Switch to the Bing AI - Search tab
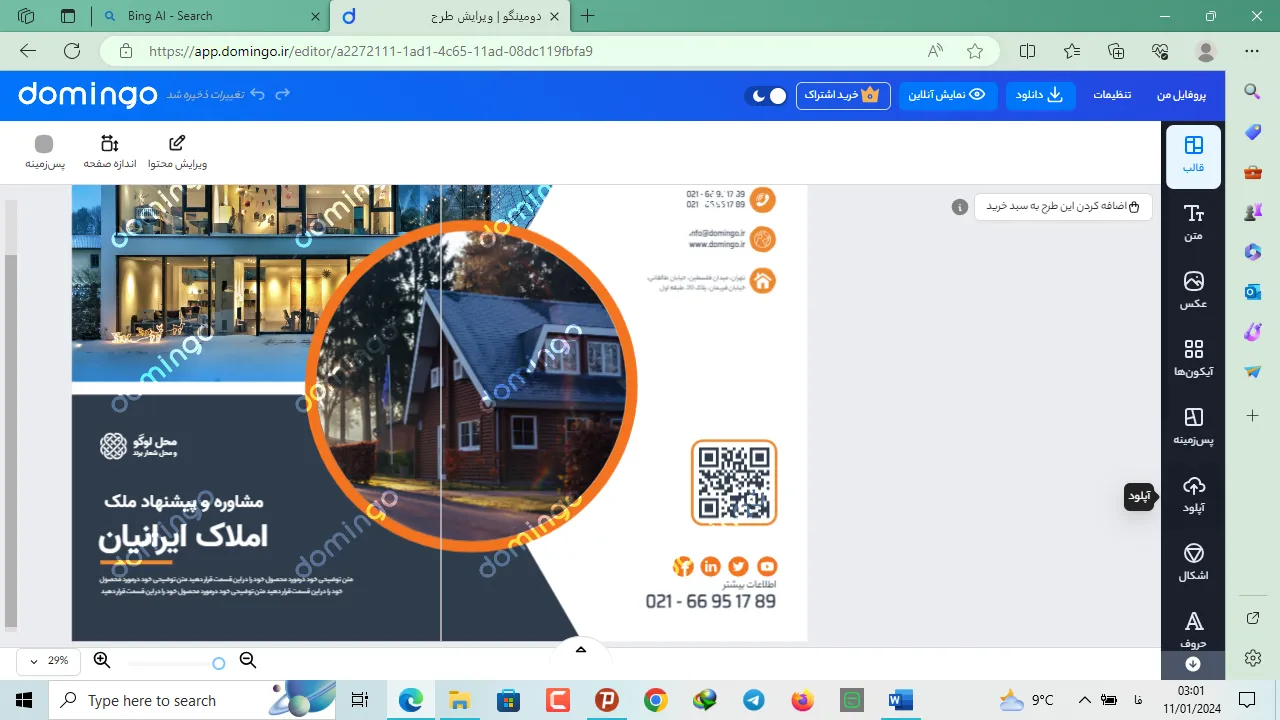Image resolution: width=1280 pixels, height=720 pixels. 211,16
